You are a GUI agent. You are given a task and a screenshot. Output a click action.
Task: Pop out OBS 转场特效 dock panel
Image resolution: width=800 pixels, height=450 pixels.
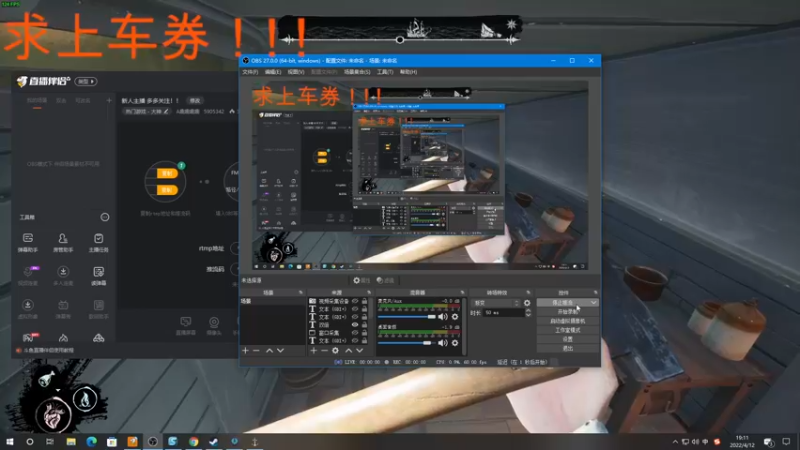click(528, 292)
